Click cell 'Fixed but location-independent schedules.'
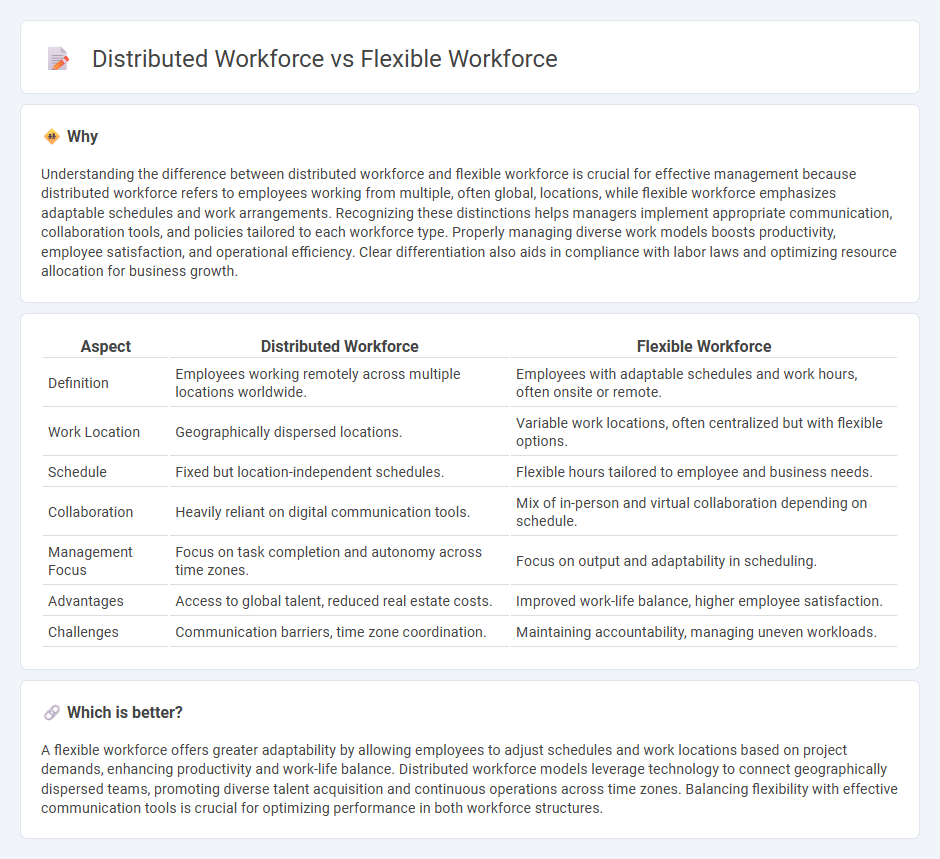The image size is (940, 859). coord(339,472)
